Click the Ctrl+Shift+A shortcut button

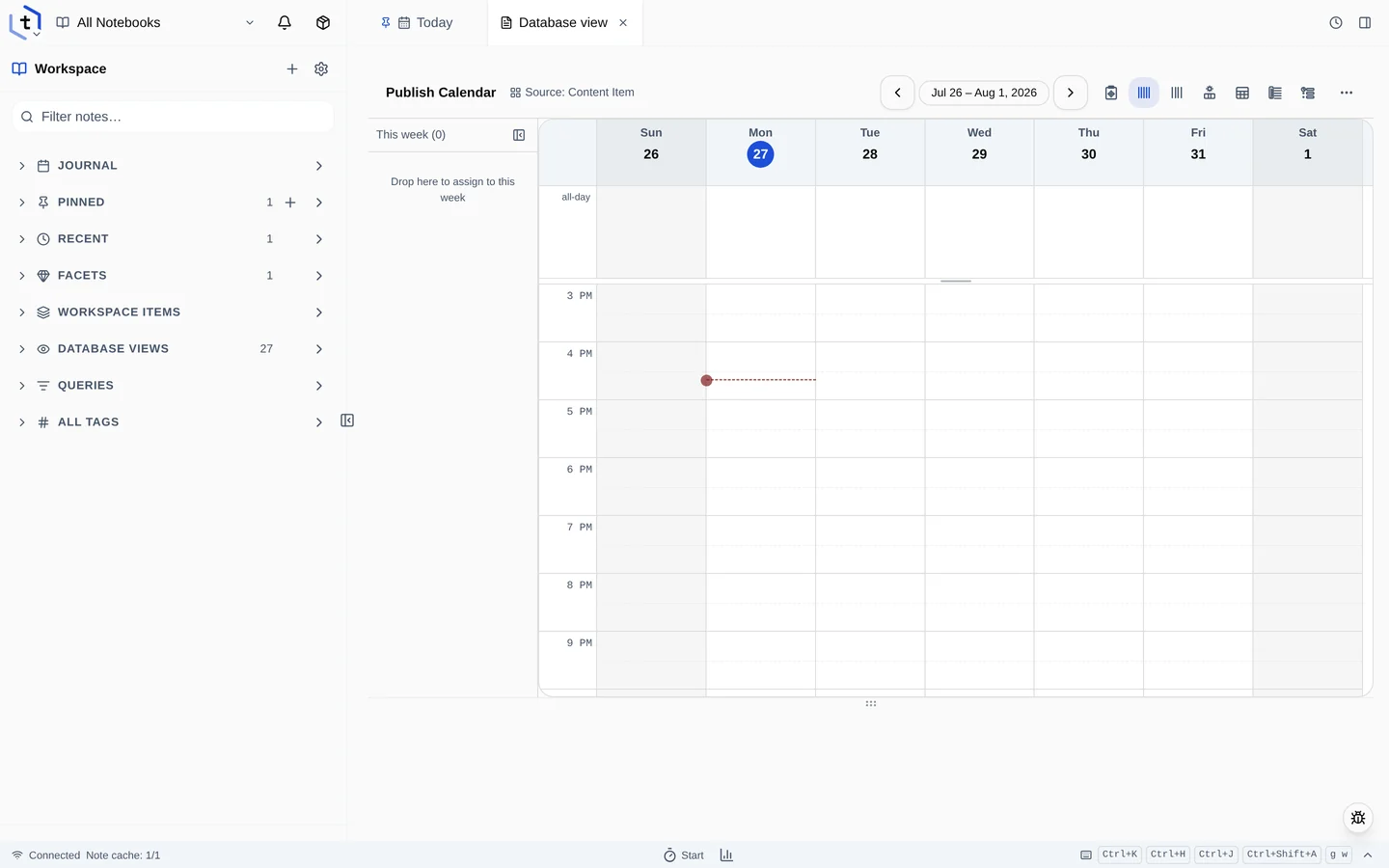(x=1282, y=854)
